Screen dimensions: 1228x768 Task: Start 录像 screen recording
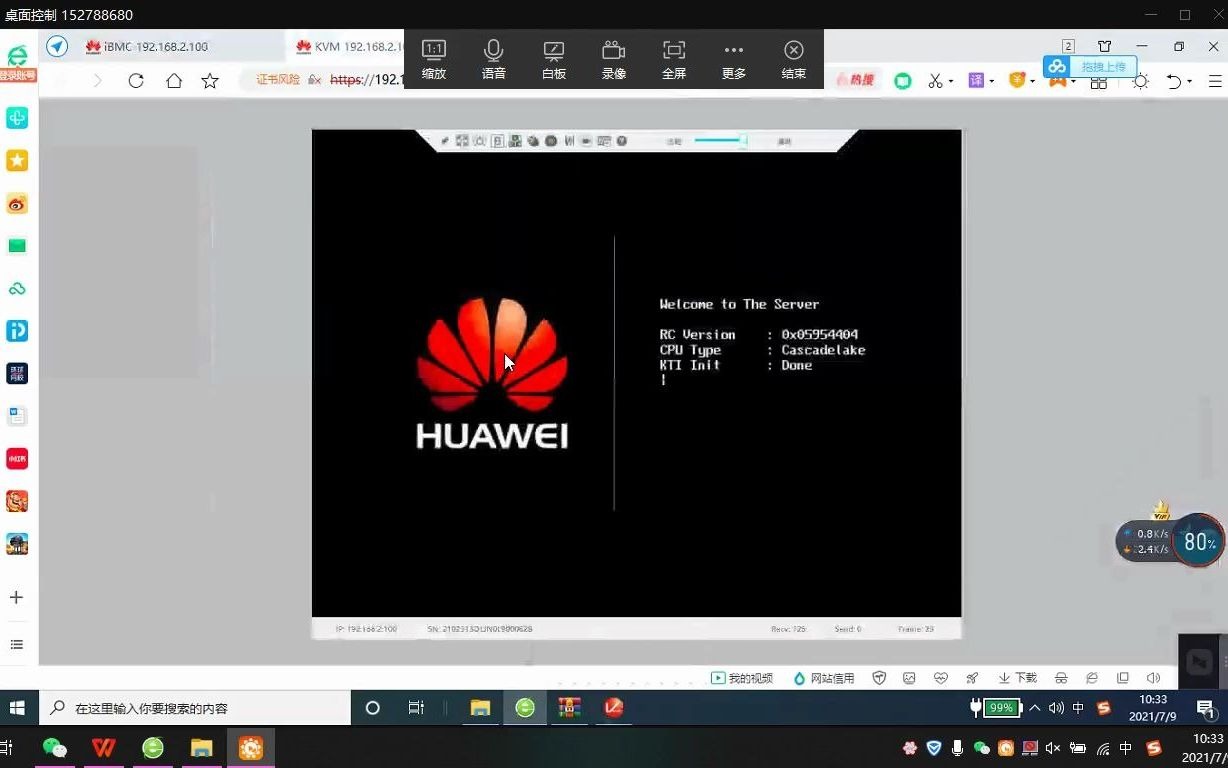tap(614, 59)
